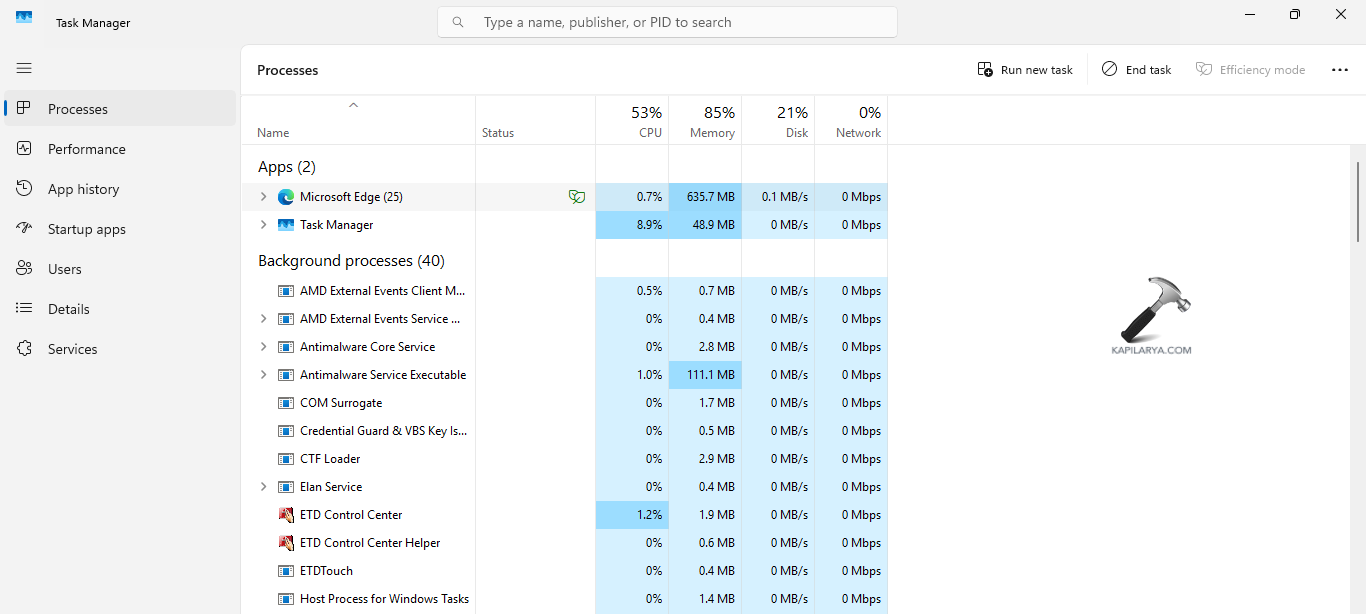Image resolution: width=1366 pixels, height=614 pixels.
Task: Focus the name, publisher, or PID search box
Action: pos(680,22)
